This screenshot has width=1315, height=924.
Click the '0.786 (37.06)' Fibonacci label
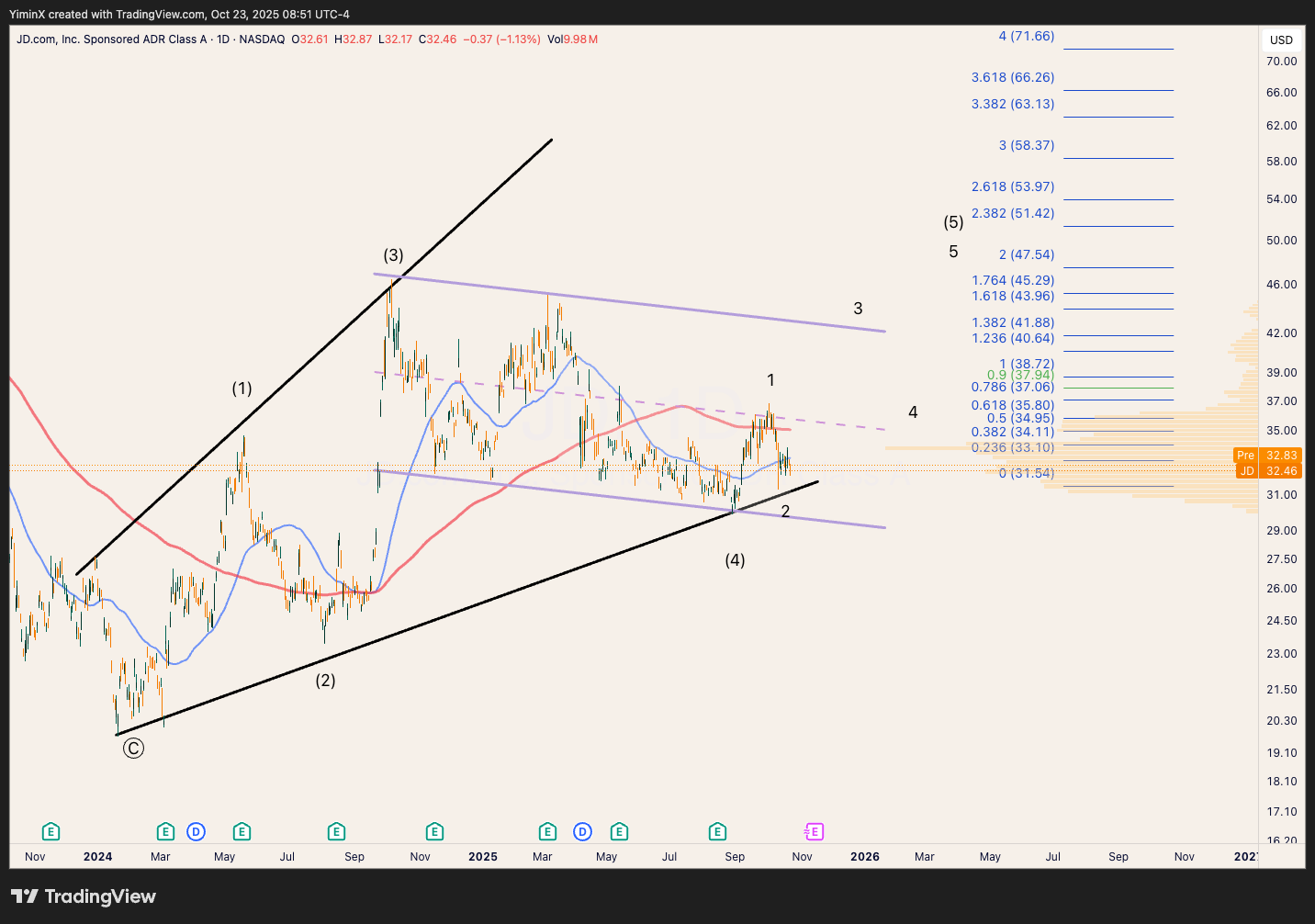[1013, 388]
